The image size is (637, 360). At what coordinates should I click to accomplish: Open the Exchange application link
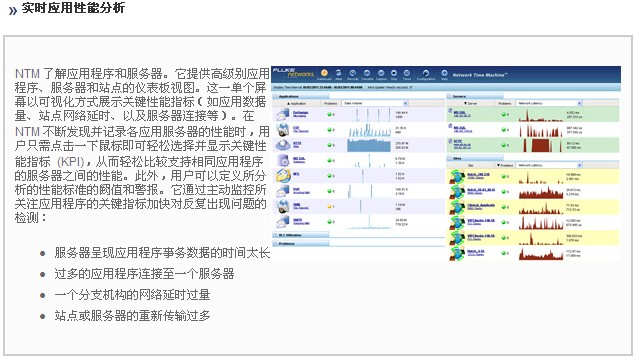pyautogui.click(x=301, y=113)
